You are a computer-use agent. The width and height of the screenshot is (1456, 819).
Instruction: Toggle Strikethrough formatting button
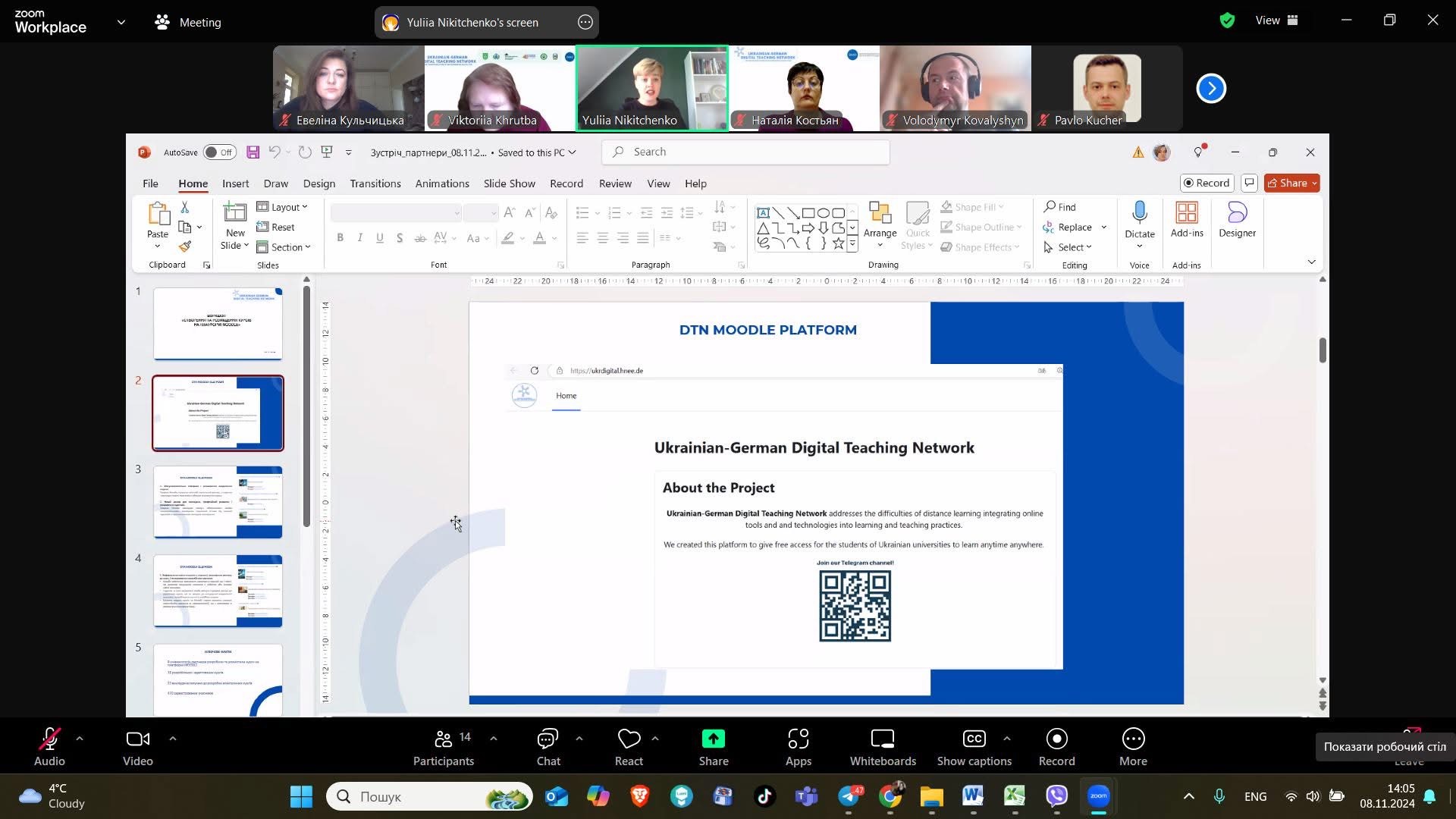420,238
